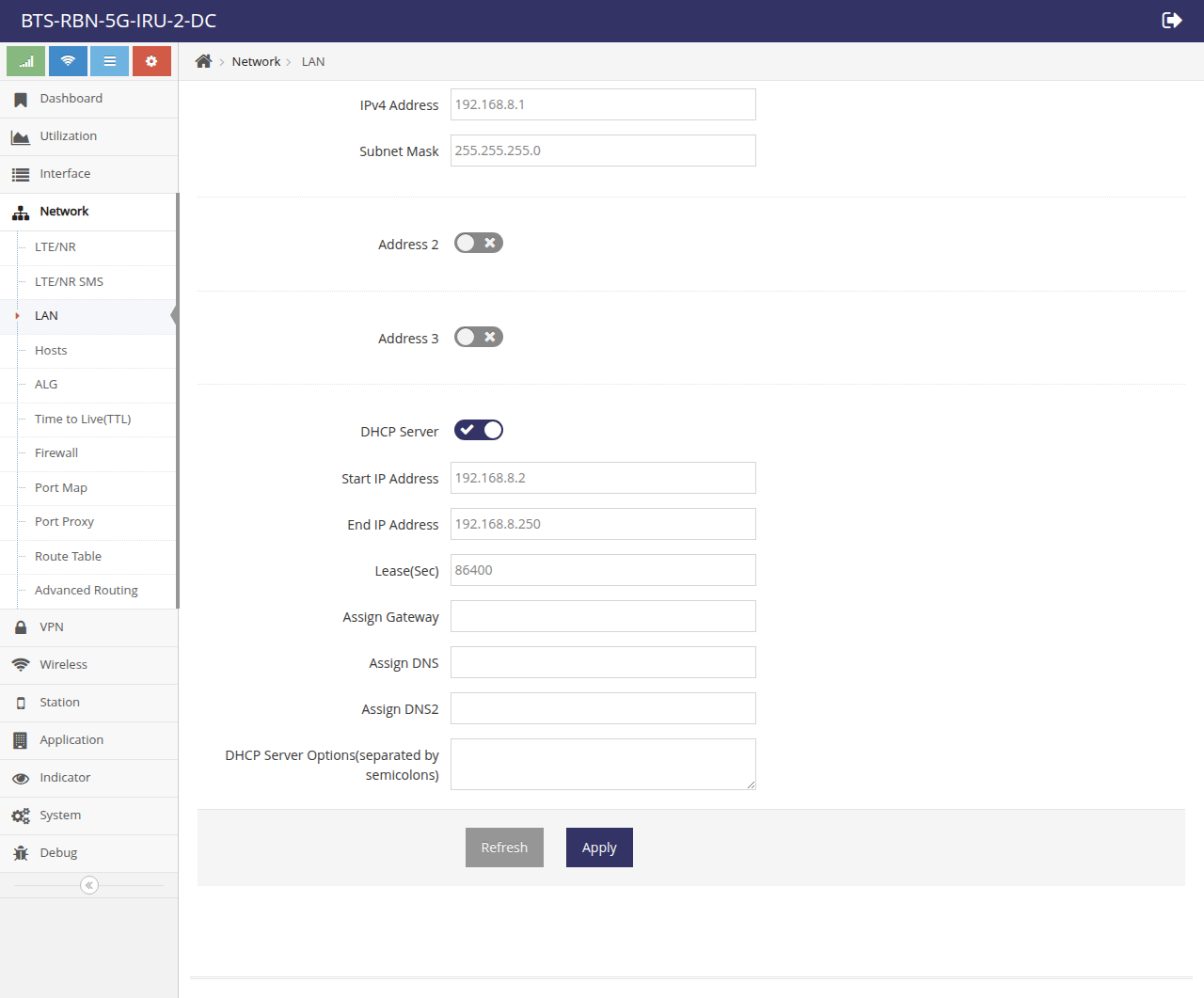This screenshot has width=1204, height=998.
Task: Collapse sidebar with double-chevron icon
Action: pos(89,885)
